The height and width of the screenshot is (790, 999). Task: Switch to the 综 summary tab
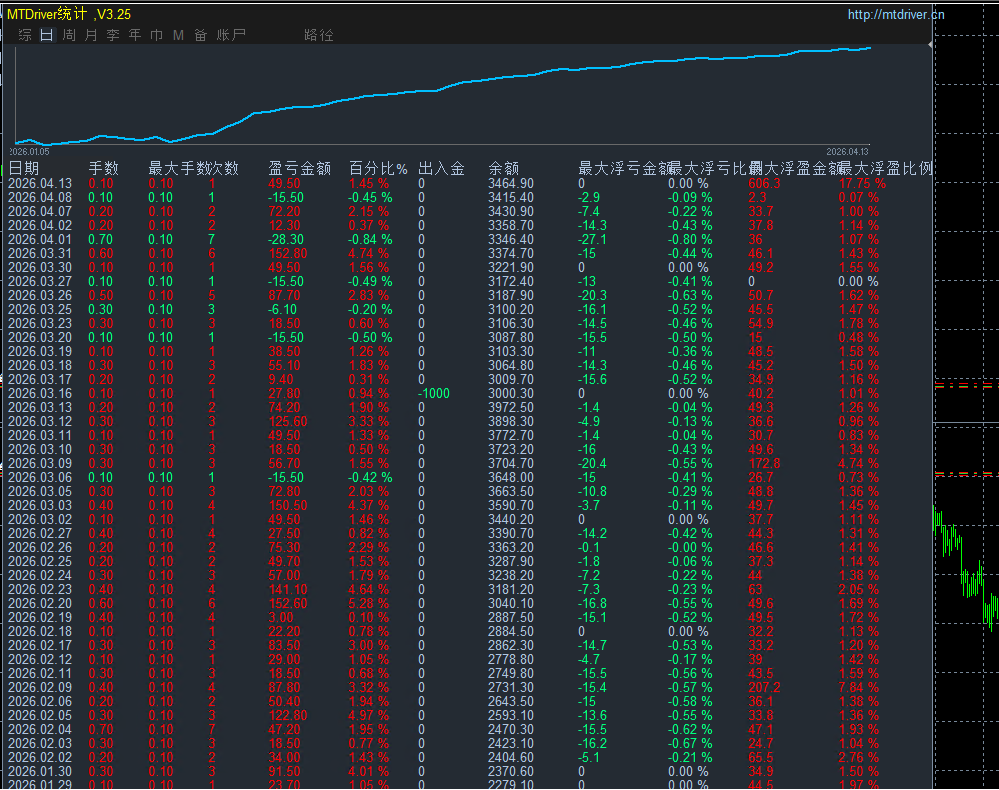click(x=25, y=35)
